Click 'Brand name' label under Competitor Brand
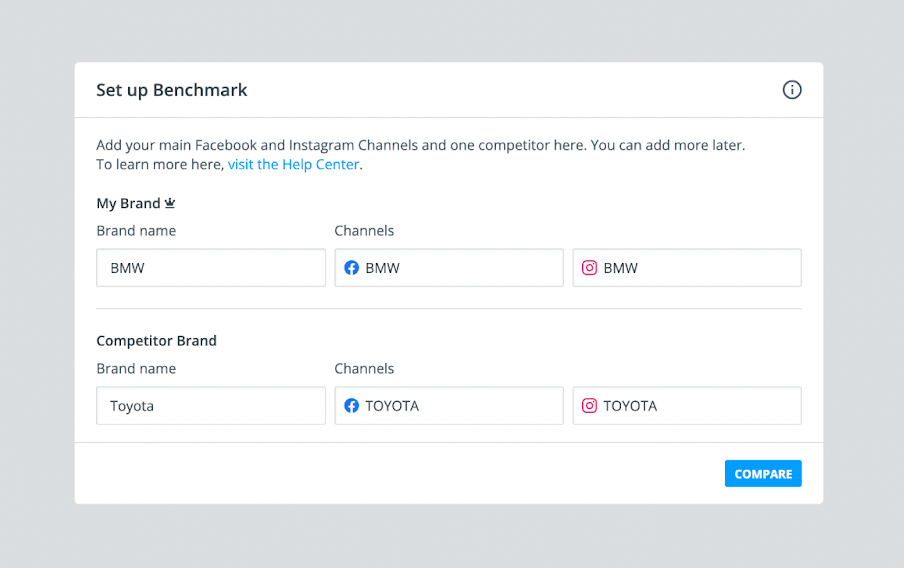The height and width of the screenshot is (568, 904). (x=136, y=368)
